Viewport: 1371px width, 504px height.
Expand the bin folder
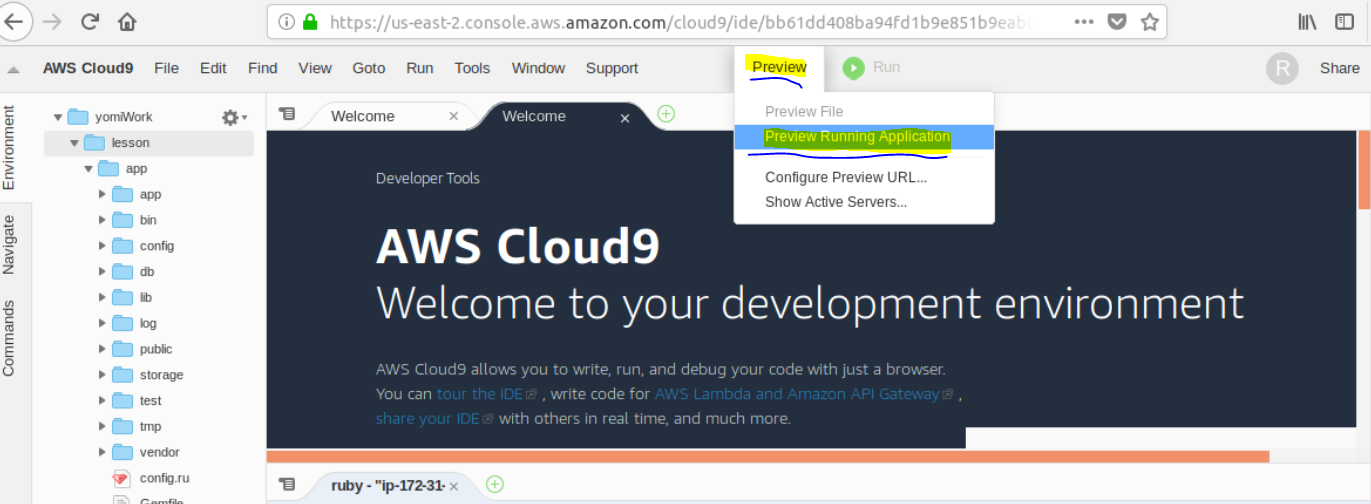point(102,220)
